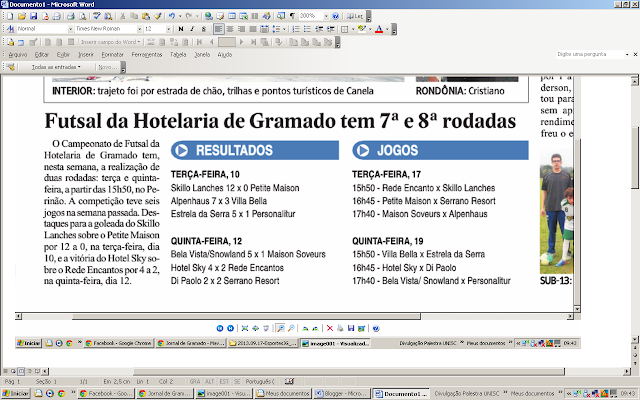The height and width of the screenshot is (400, 640).
Task: Cut the selection with the scissors icon
Action: pos(122,16)
